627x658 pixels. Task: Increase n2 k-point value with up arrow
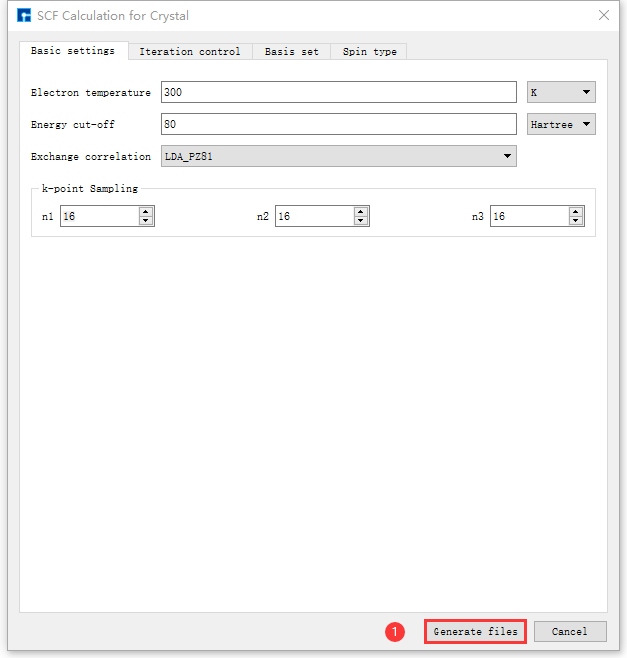point(361,211)
